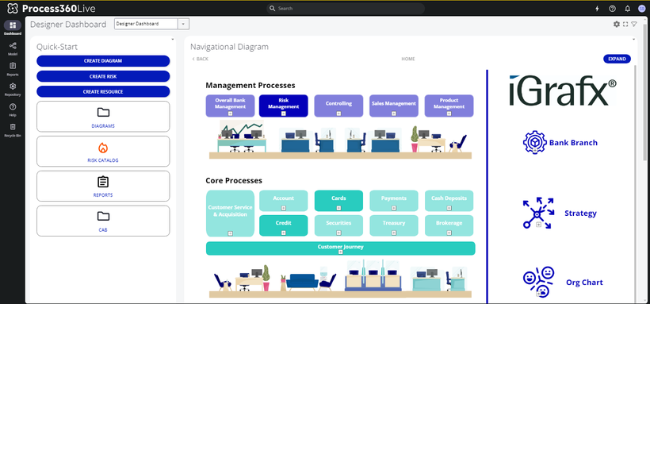Open the Securities process box
Image resolution: width=650 pixels, height=450 pixels.
click(339, 225)
